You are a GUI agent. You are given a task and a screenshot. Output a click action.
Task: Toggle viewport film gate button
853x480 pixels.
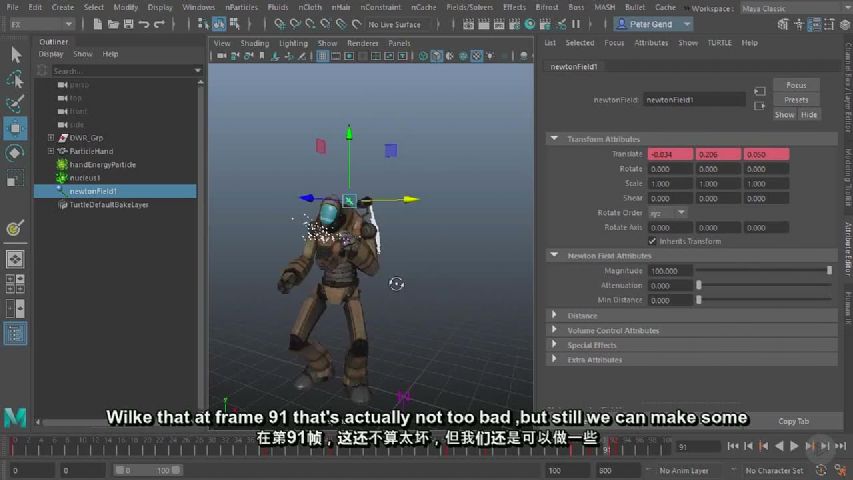click(336, 56)
